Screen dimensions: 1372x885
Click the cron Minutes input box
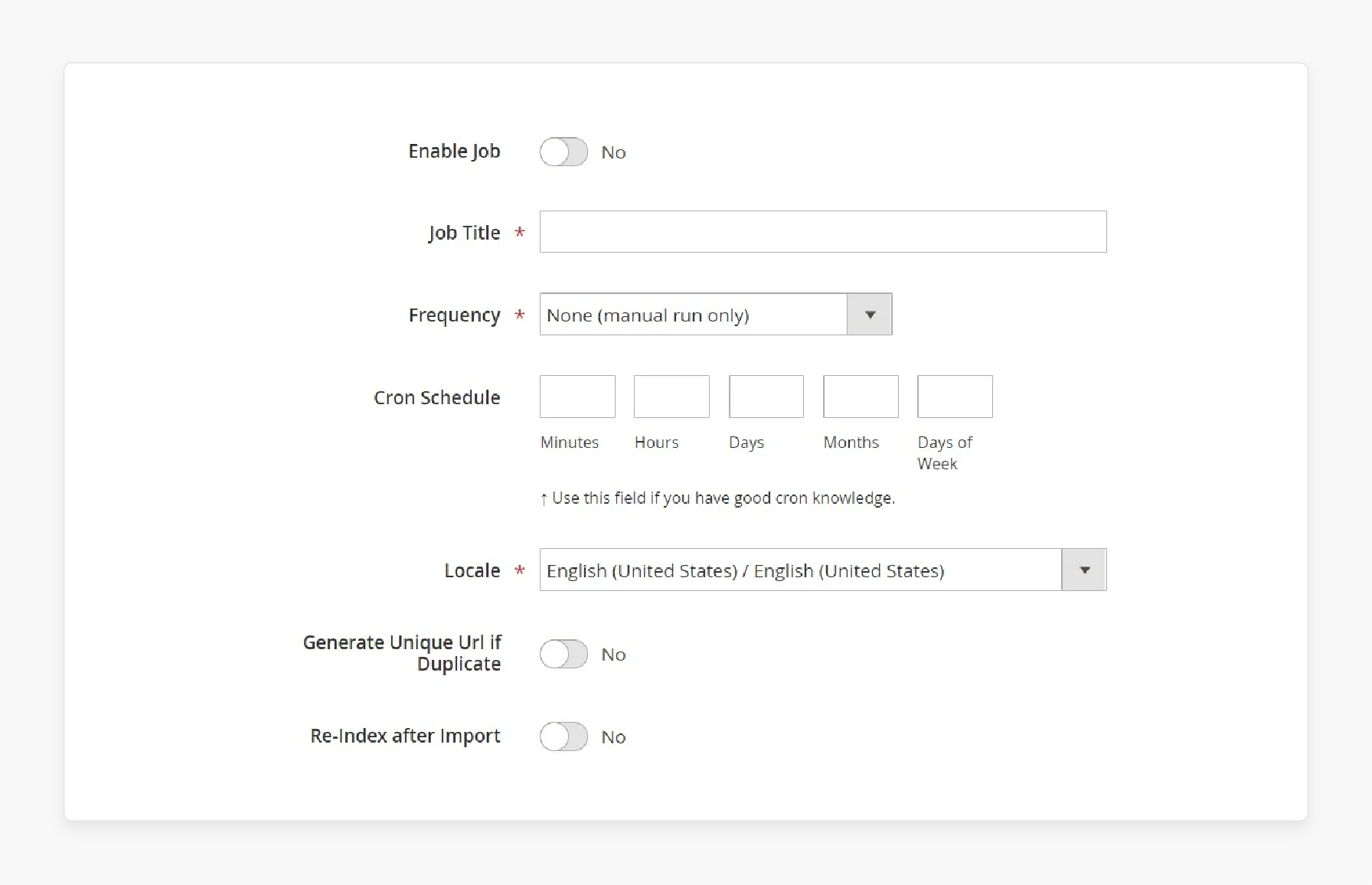click(x=577, y=397)
